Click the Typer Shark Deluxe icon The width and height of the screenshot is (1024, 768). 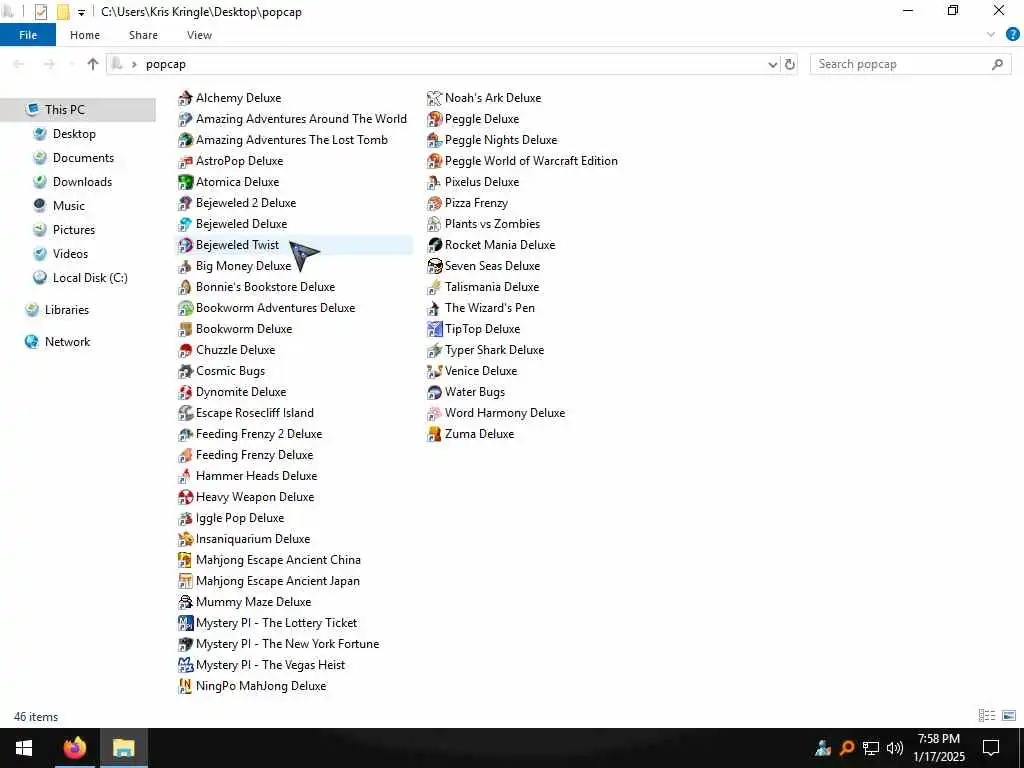tap(434, 350)
